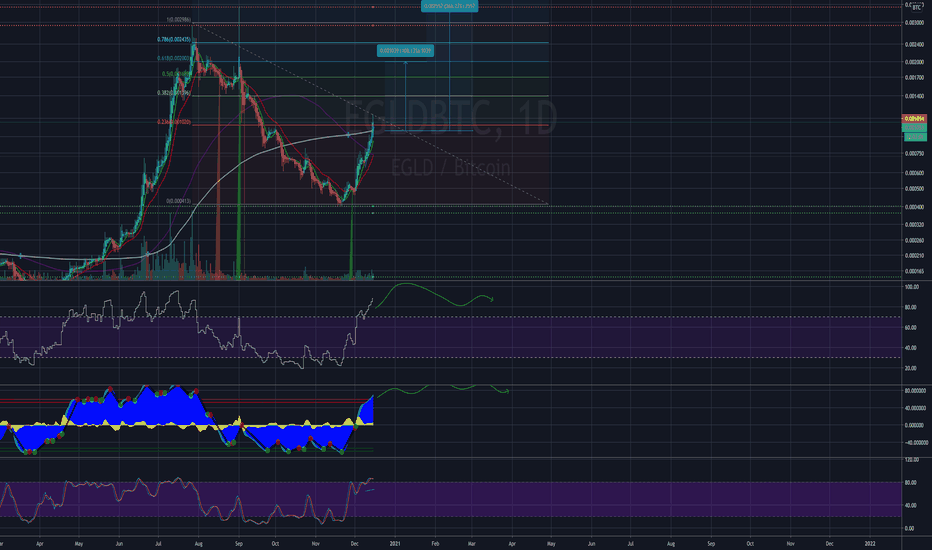Screen dimensions: 932x550
Task: Click the 0.003000 price axis value
Action: pyautogui.click(x=914, y=23)
